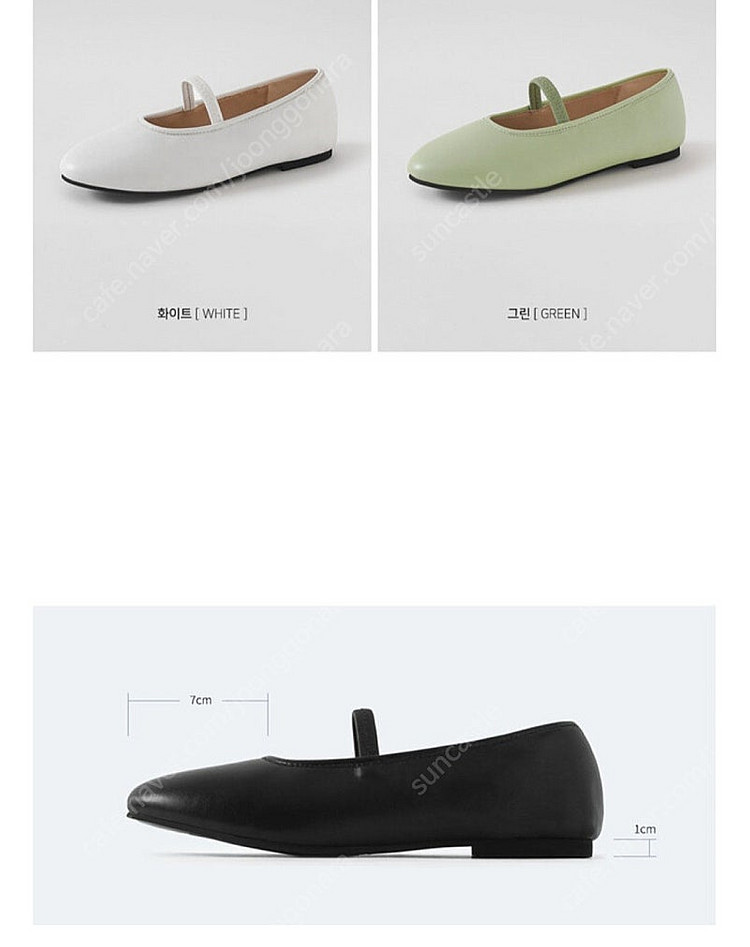
Task: Select the 화이트 [WHITE] color label
Action: 202,313
